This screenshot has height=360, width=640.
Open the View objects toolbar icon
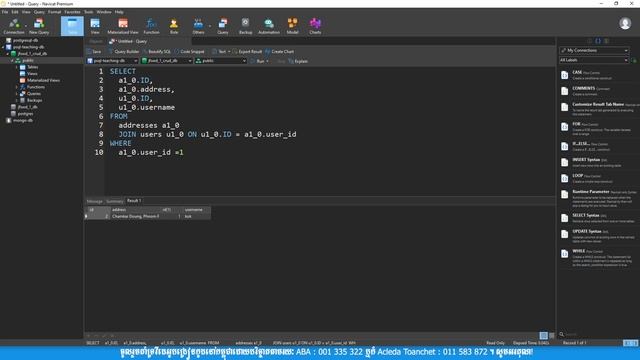[x=95, y=26]
